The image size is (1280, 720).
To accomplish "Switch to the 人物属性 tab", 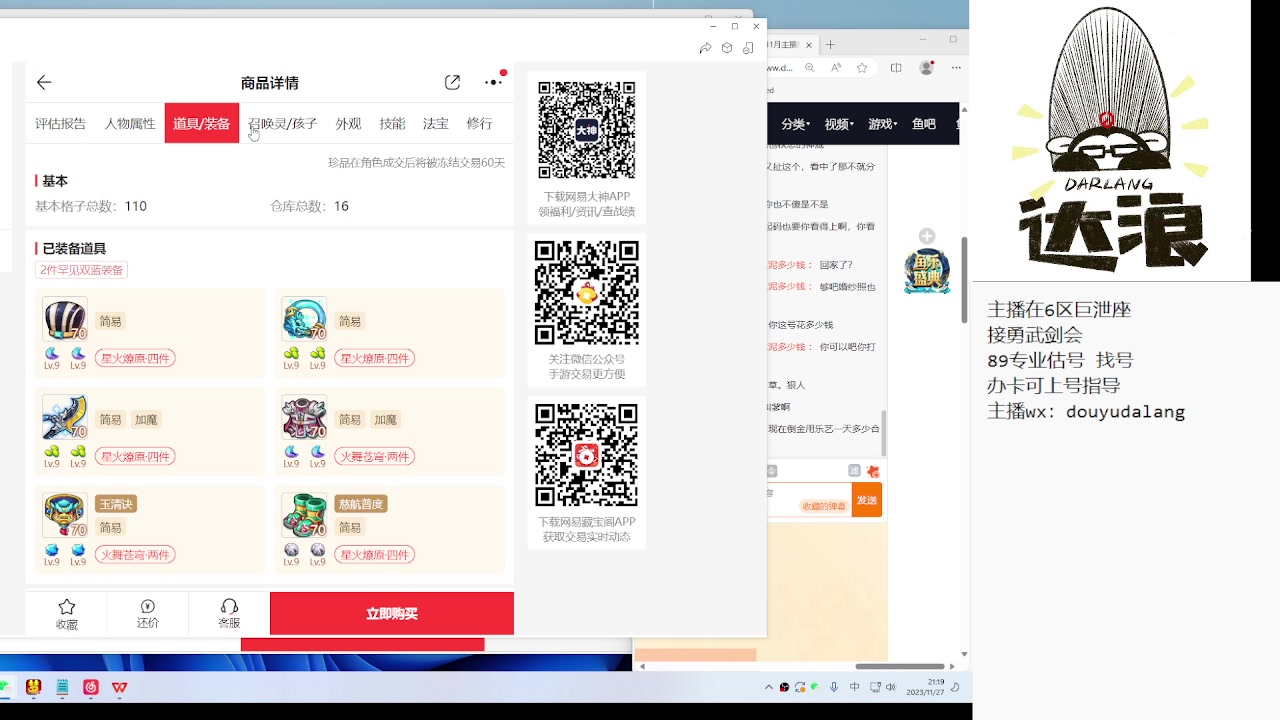I will coord(130,124).
